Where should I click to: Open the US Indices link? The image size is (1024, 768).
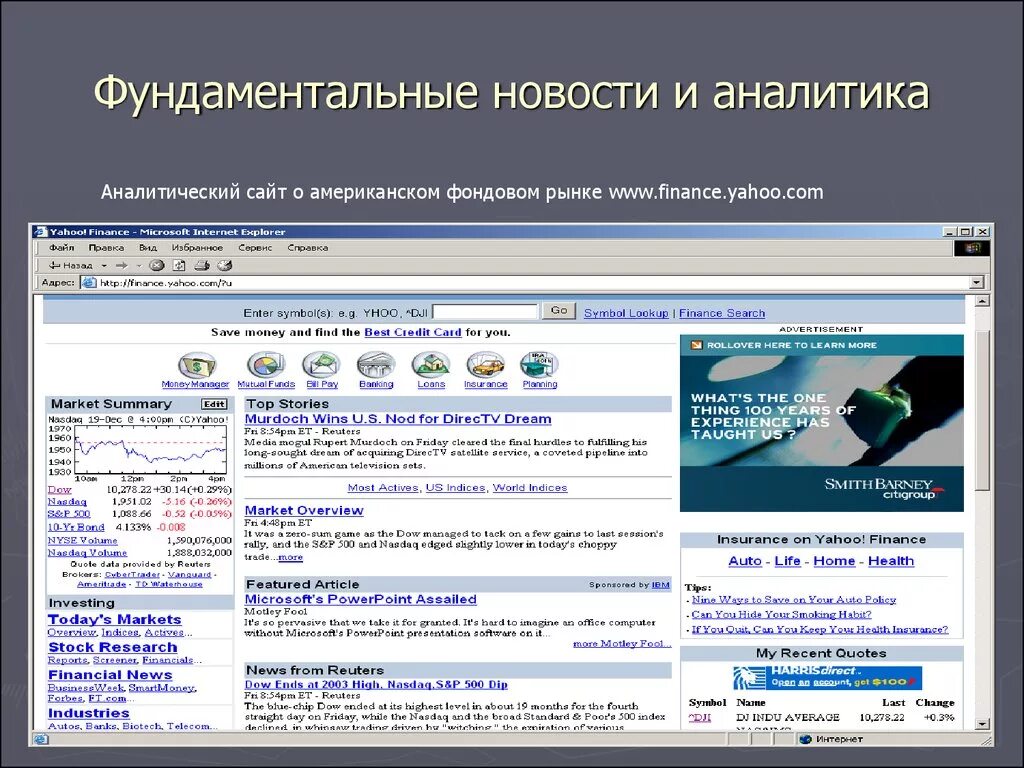point(455,488)
